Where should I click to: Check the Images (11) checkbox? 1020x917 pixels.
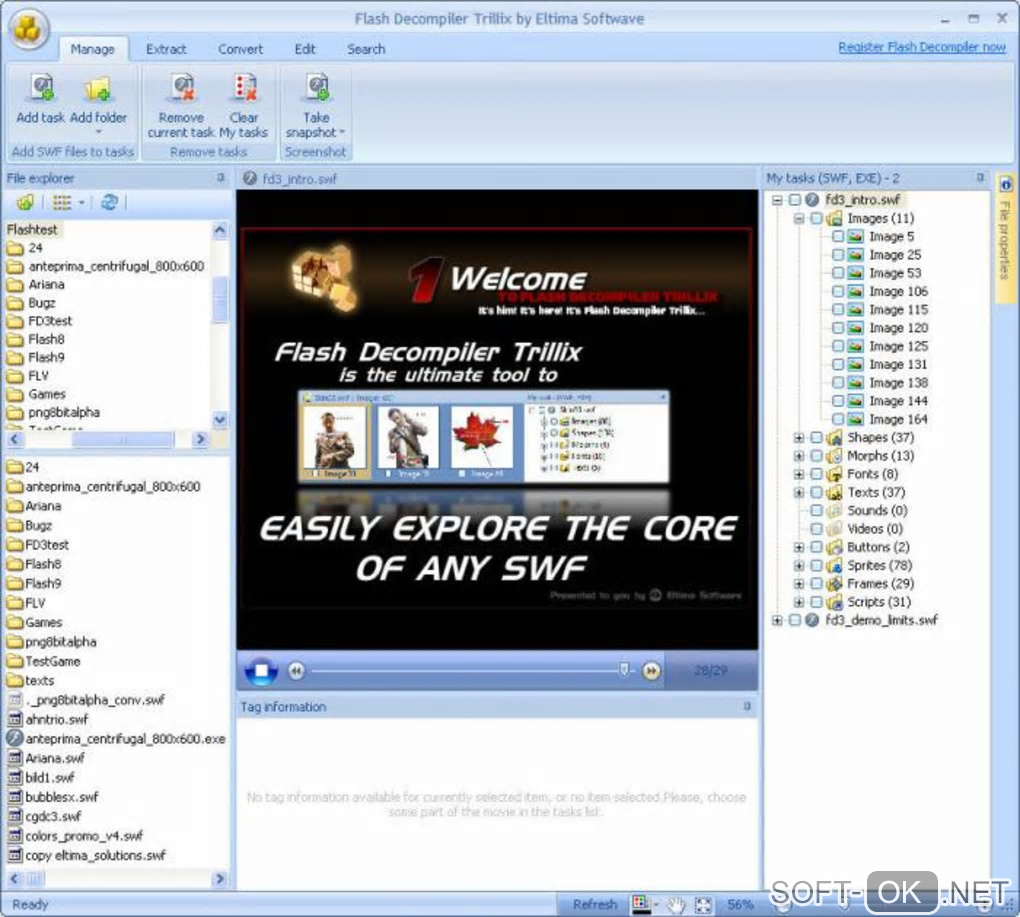(x=816, y=219)
